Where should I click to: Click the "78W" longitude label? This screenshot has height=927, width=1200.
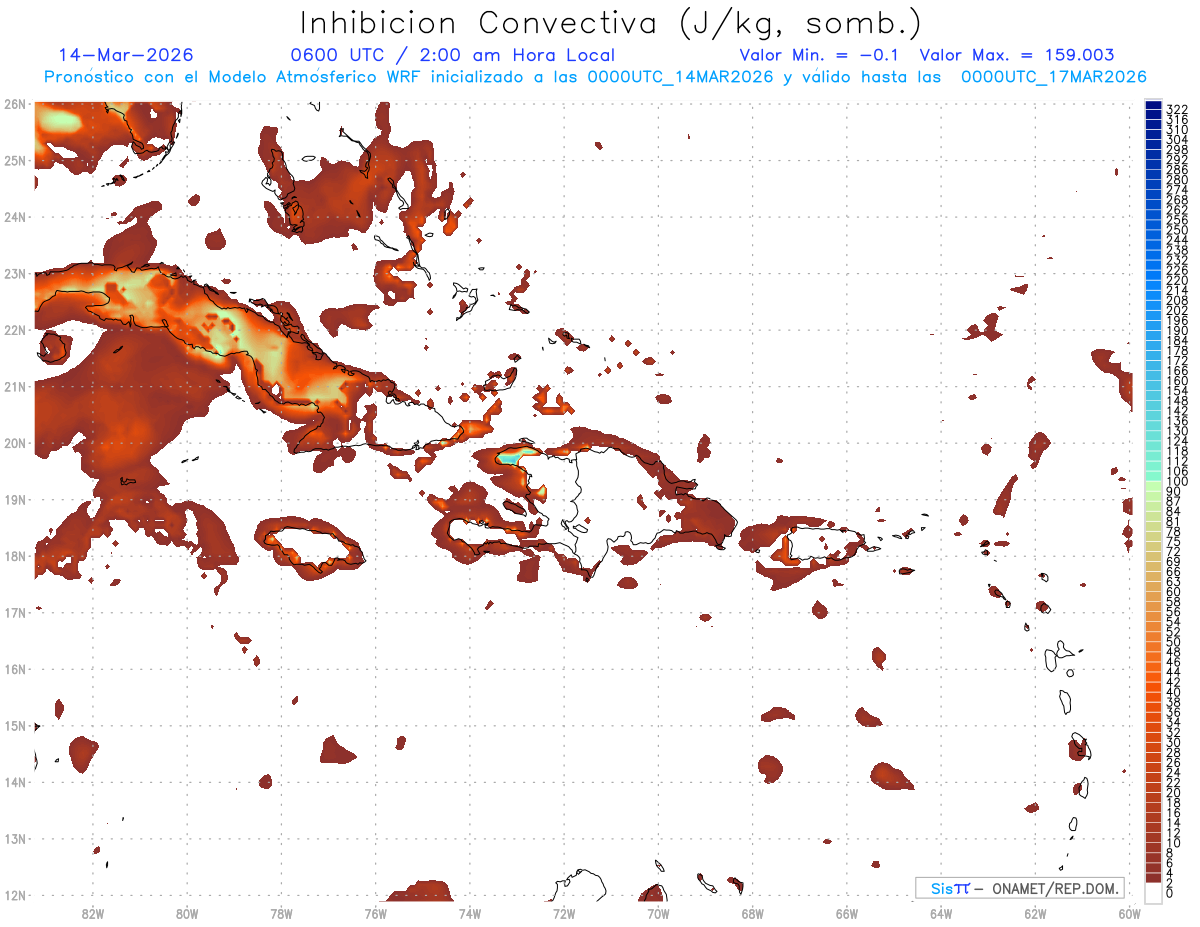point(281,913)
